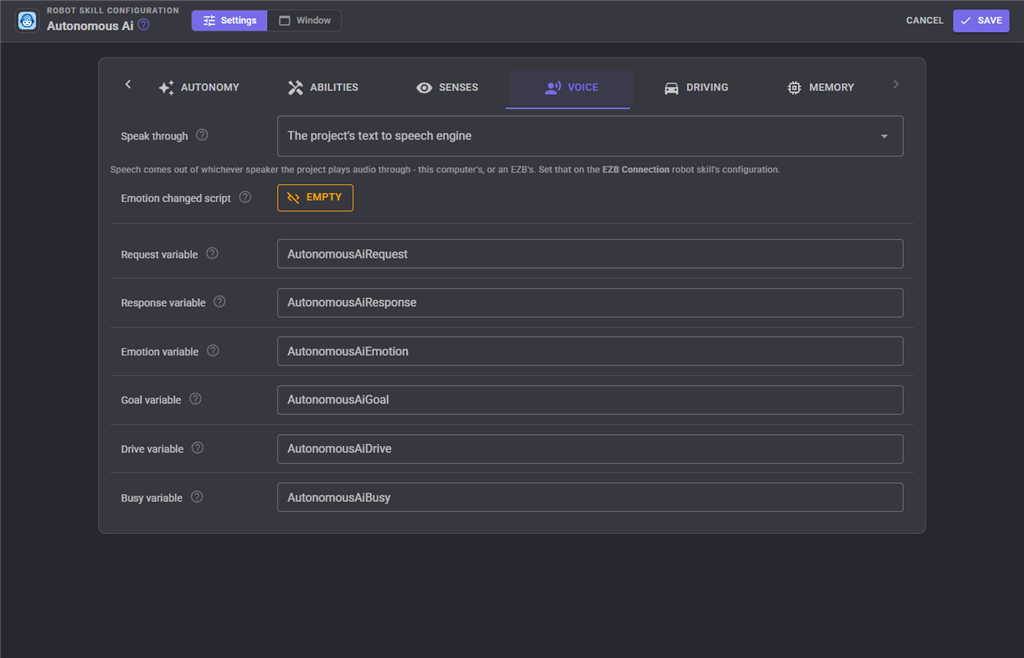
Task: Open the Senses tab
Action: click(x=447, y=87)
